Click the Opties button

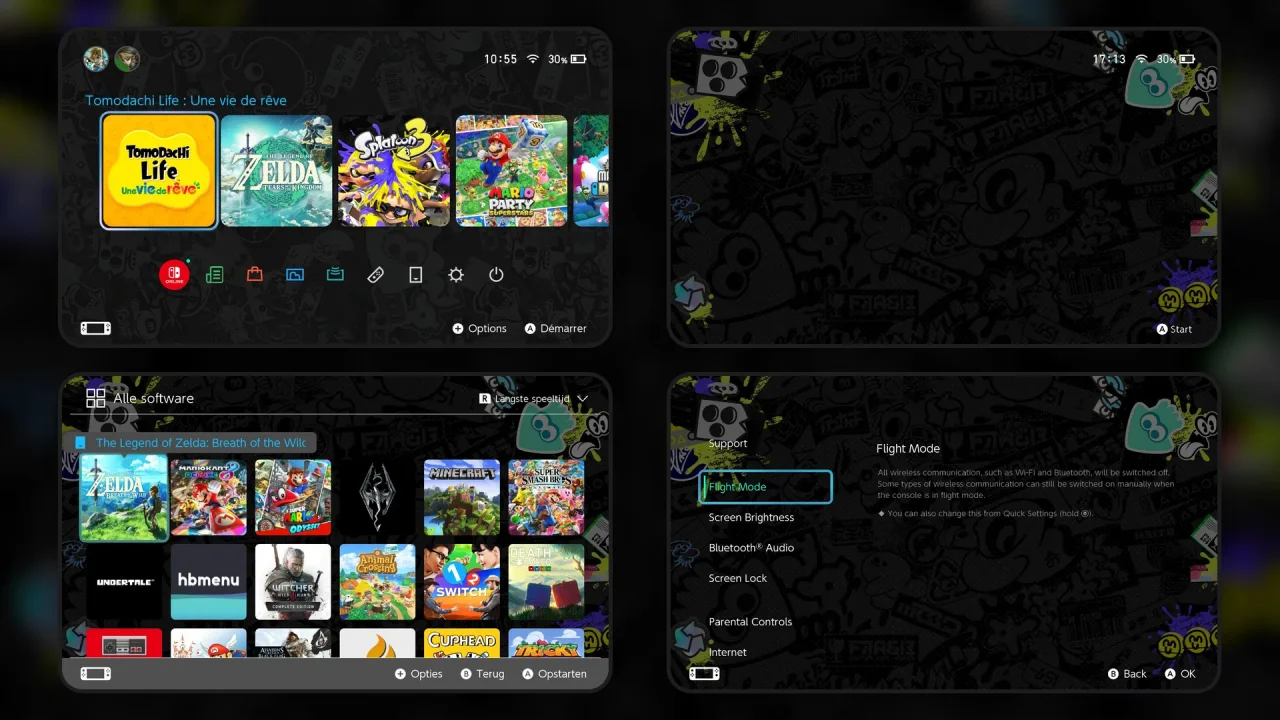(419, 674)
